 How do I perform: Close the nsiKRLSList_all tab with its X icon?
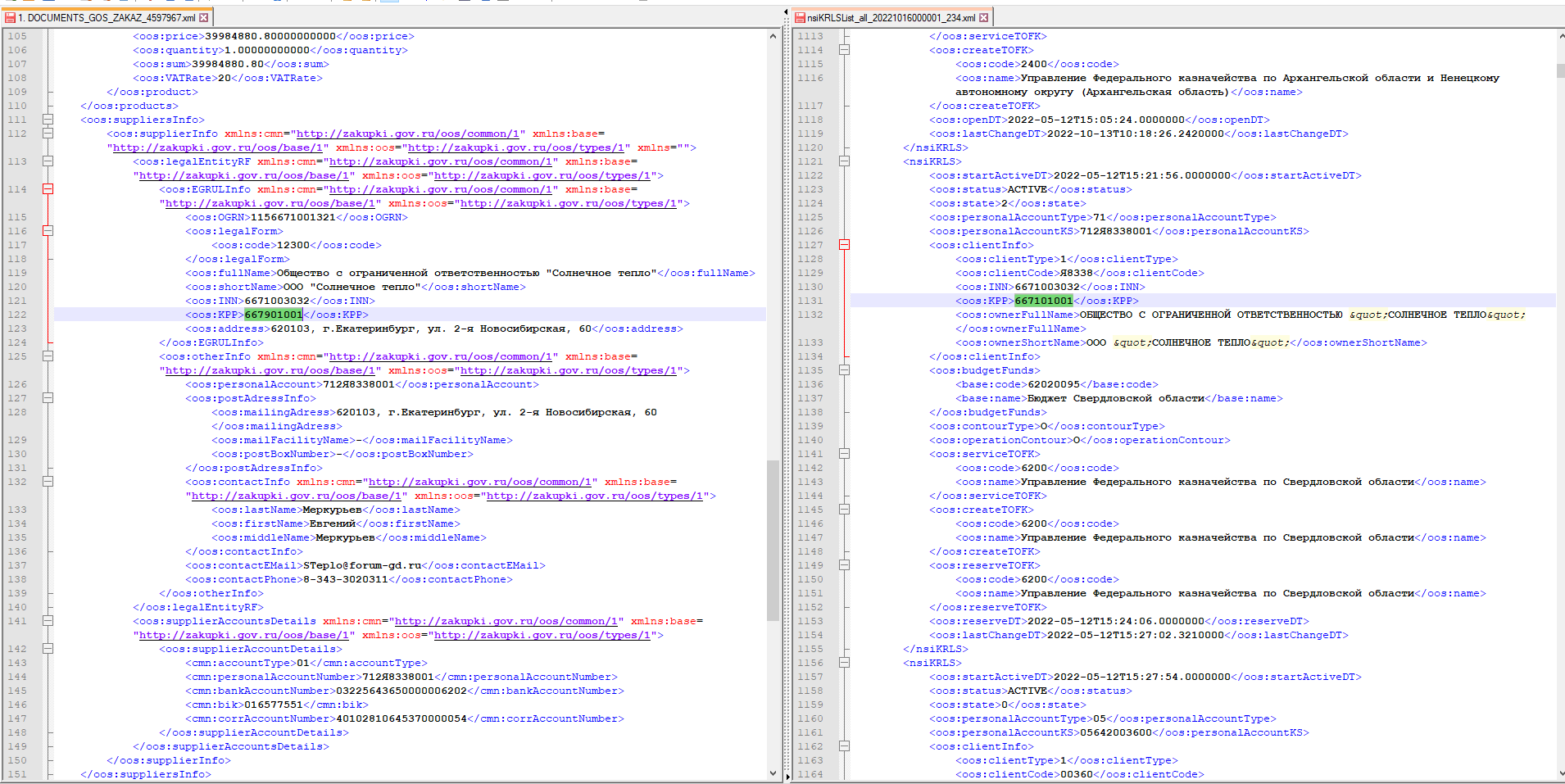point(983,17)
